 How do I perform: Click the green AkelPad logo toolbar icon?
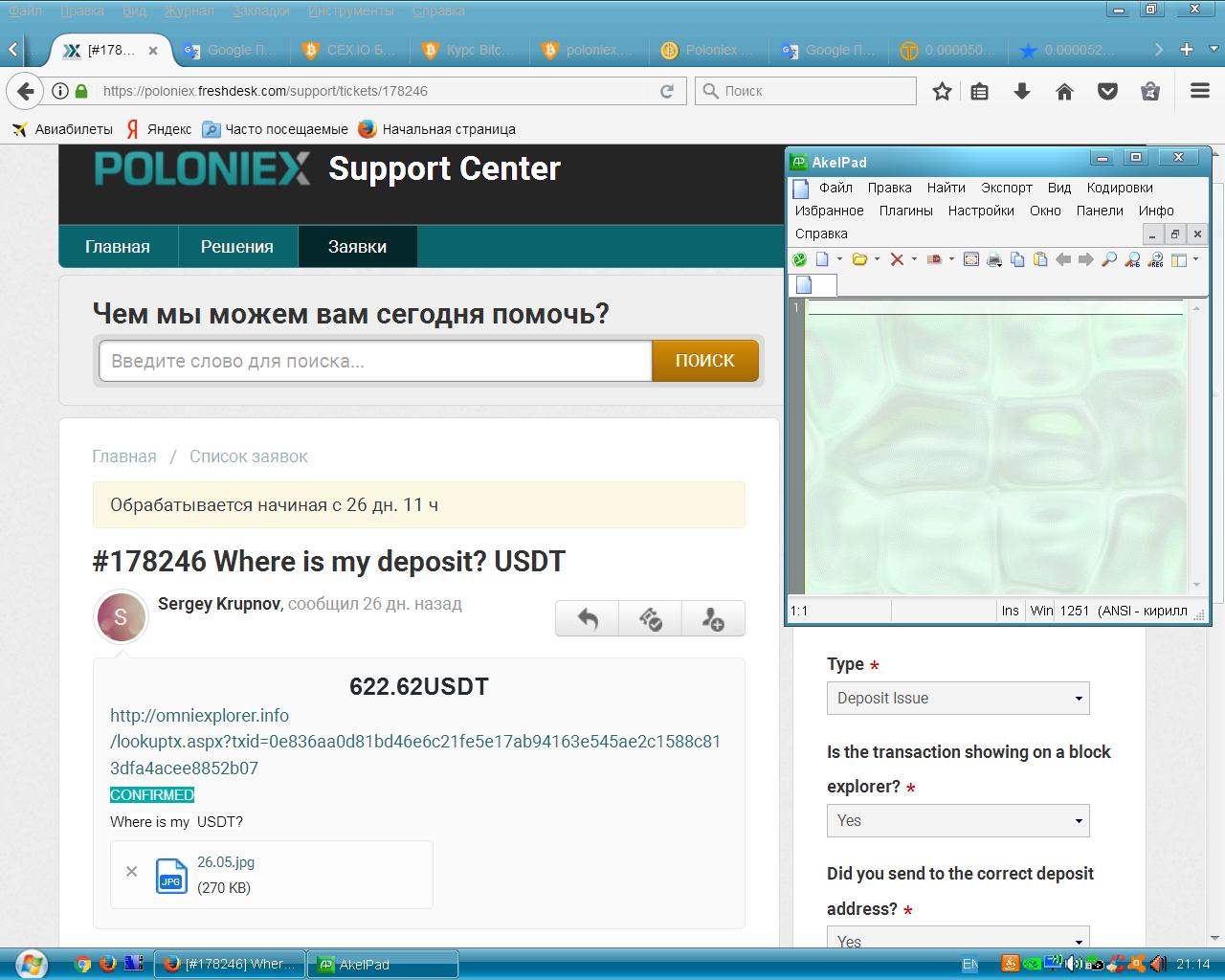click(799, 259)
